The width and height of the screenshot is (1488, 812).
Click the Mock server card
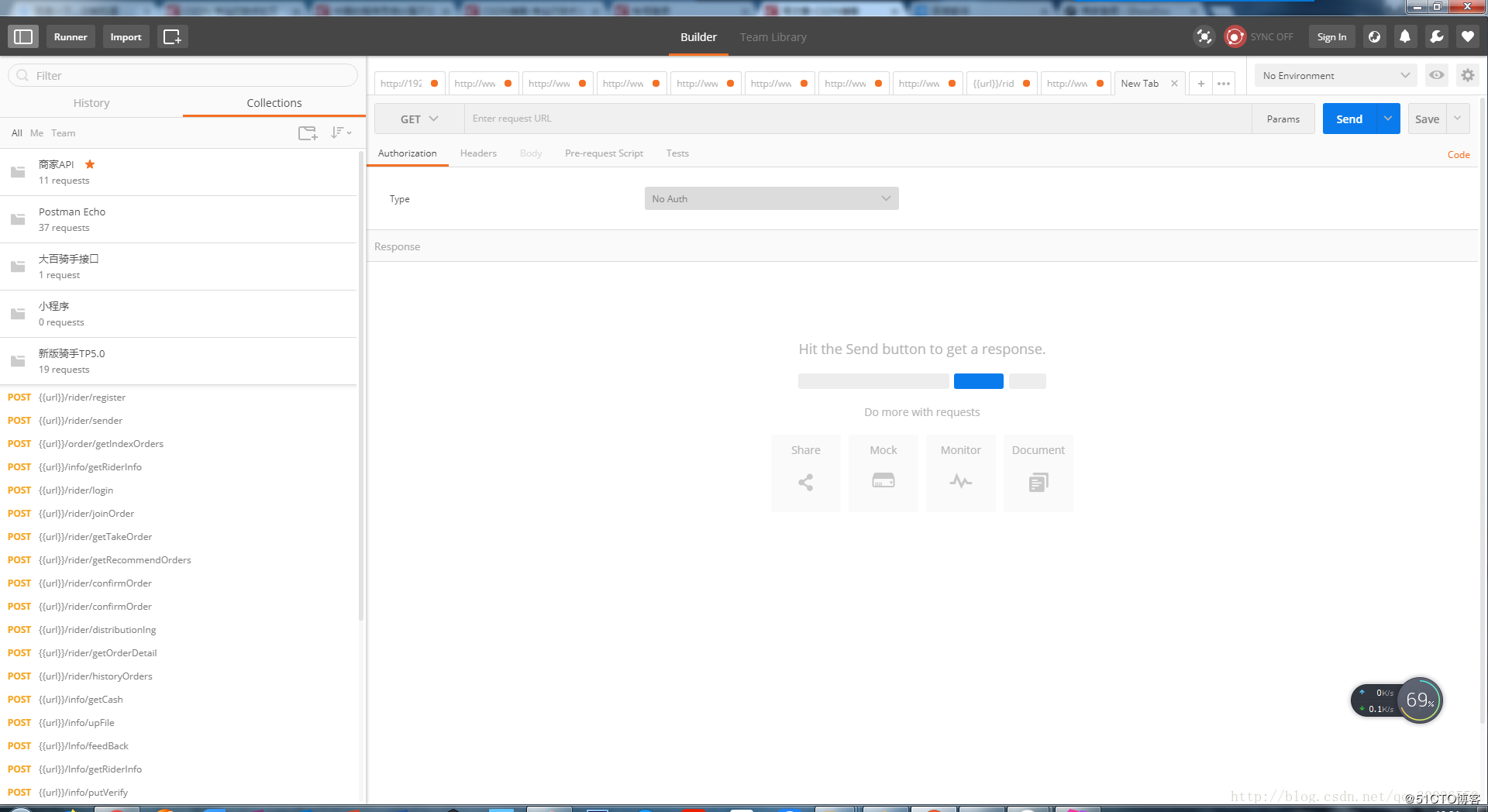883,473
